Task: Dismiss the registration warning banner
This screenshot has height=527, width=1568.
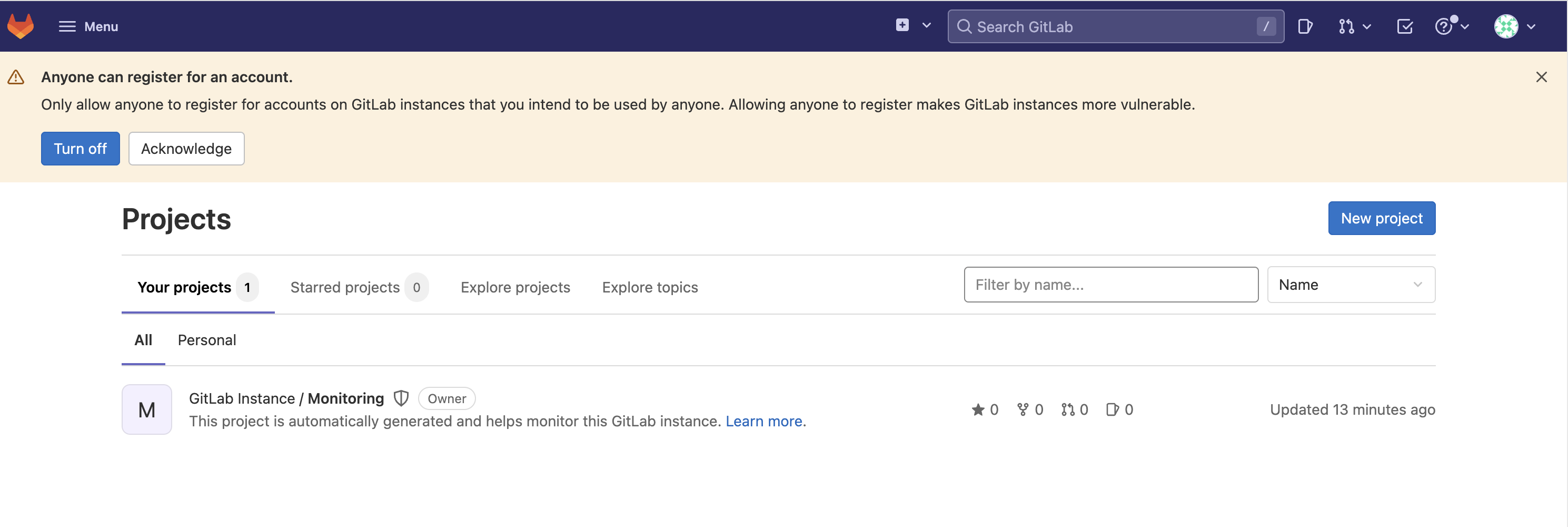Action: [1541, 77]
